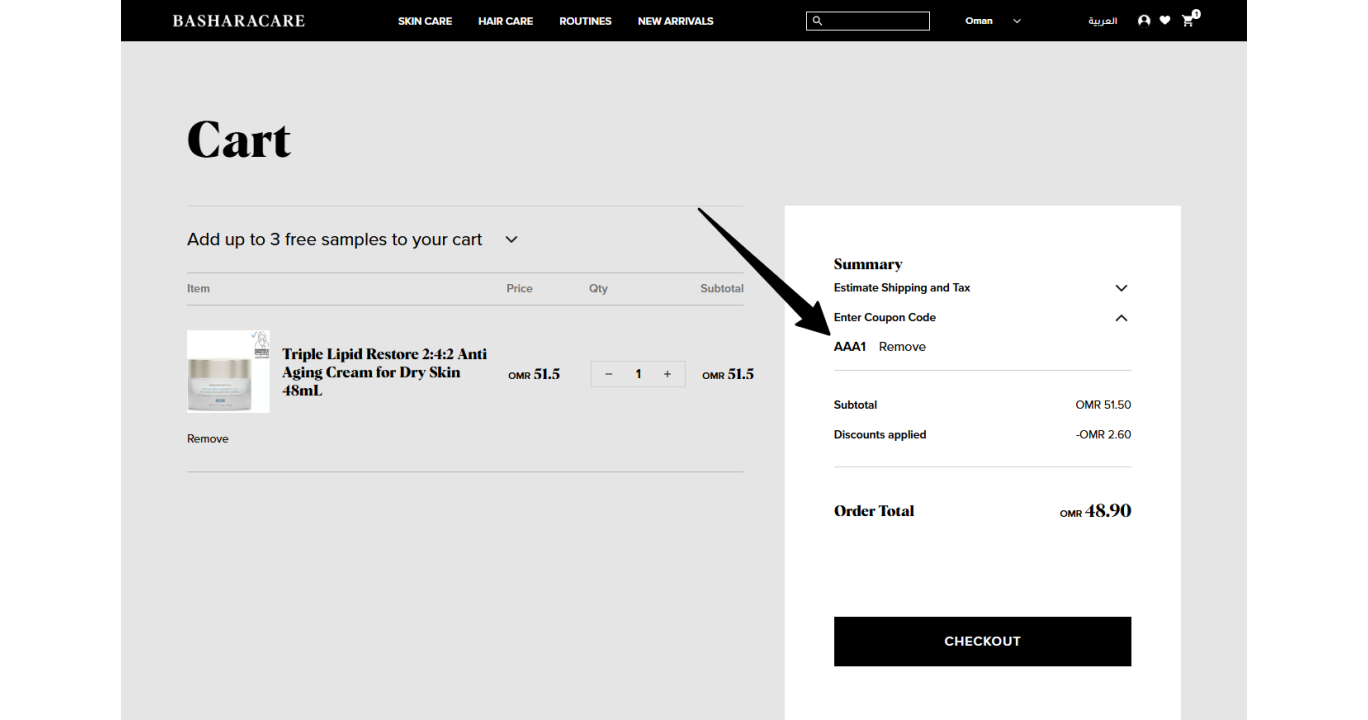Collapse the Enter Coupon Code section
Image resolution: width=1368 pixels, height=720 pixels.
1121,318
